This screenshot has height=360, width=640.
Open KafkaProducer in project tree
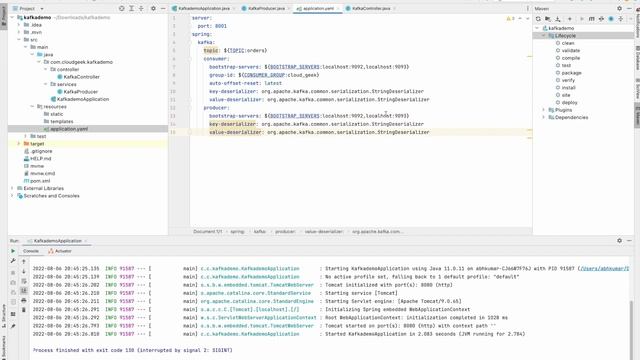pos(80,92)
